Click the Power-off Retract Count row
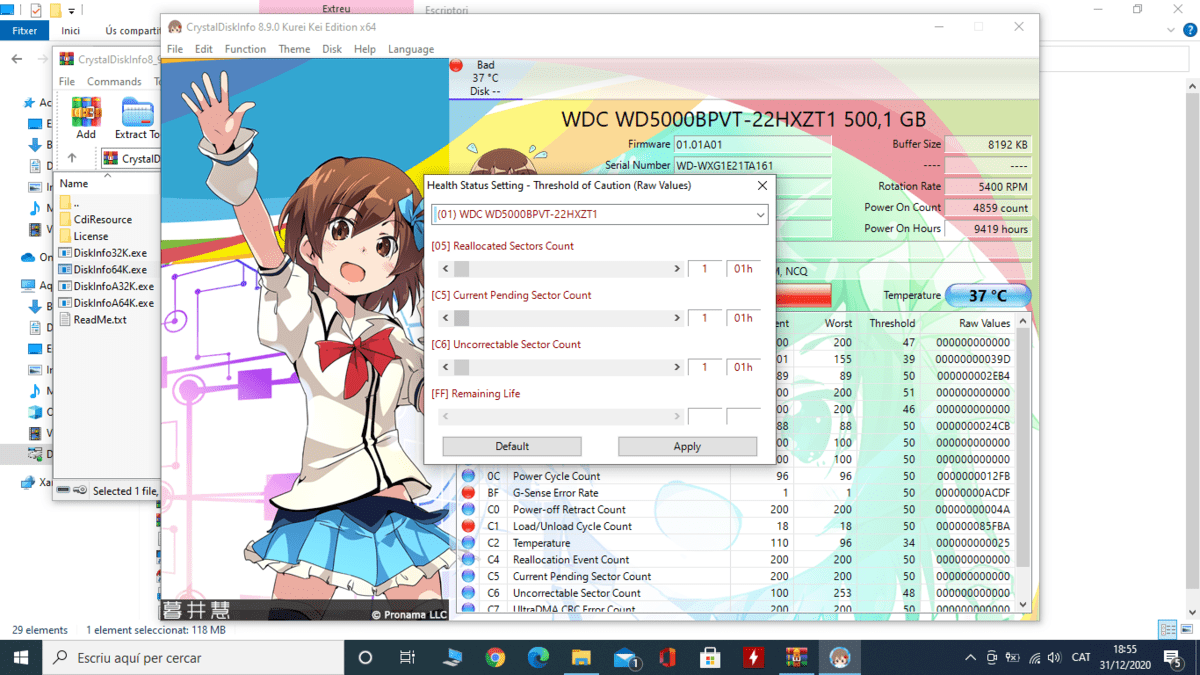This screenshot has height=675, width=1200. (x=735, y=510)
